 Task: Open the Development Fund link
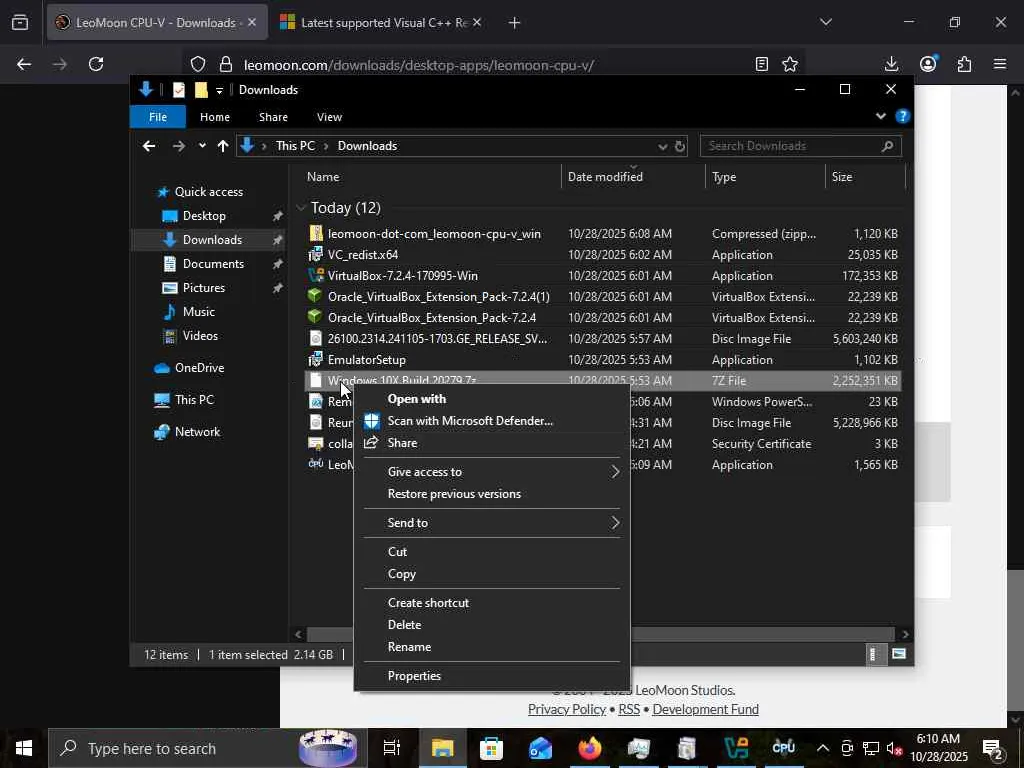(705, 709)
